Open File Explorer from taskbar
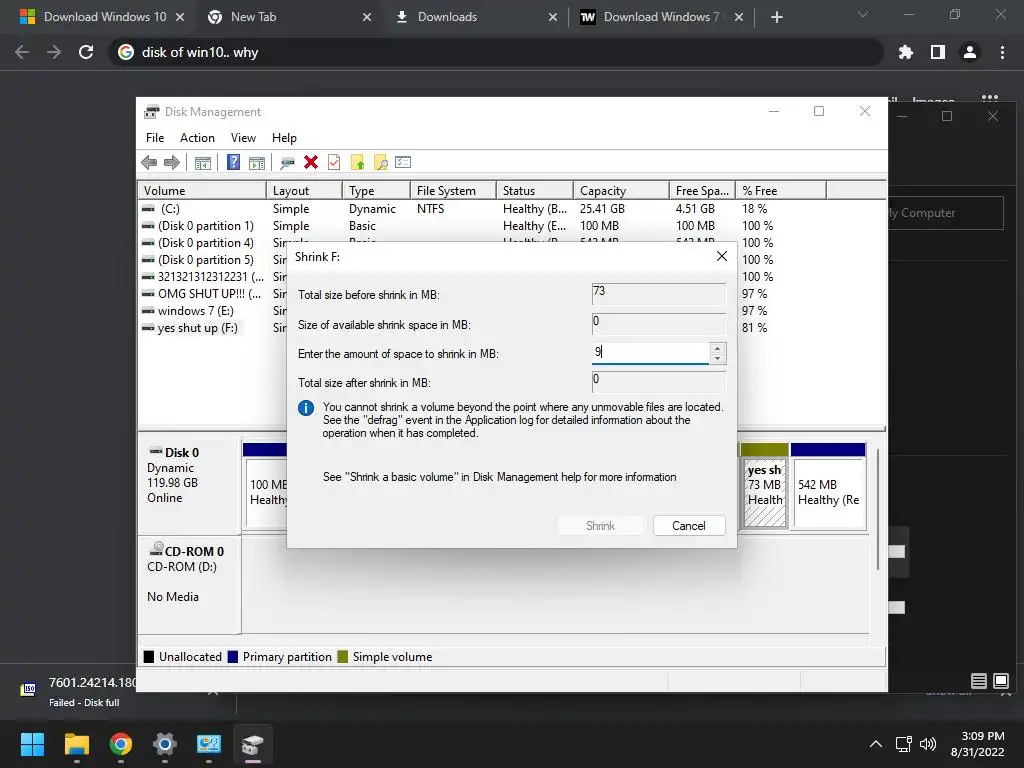This screenshot has height=768, width=1024. 76,744
